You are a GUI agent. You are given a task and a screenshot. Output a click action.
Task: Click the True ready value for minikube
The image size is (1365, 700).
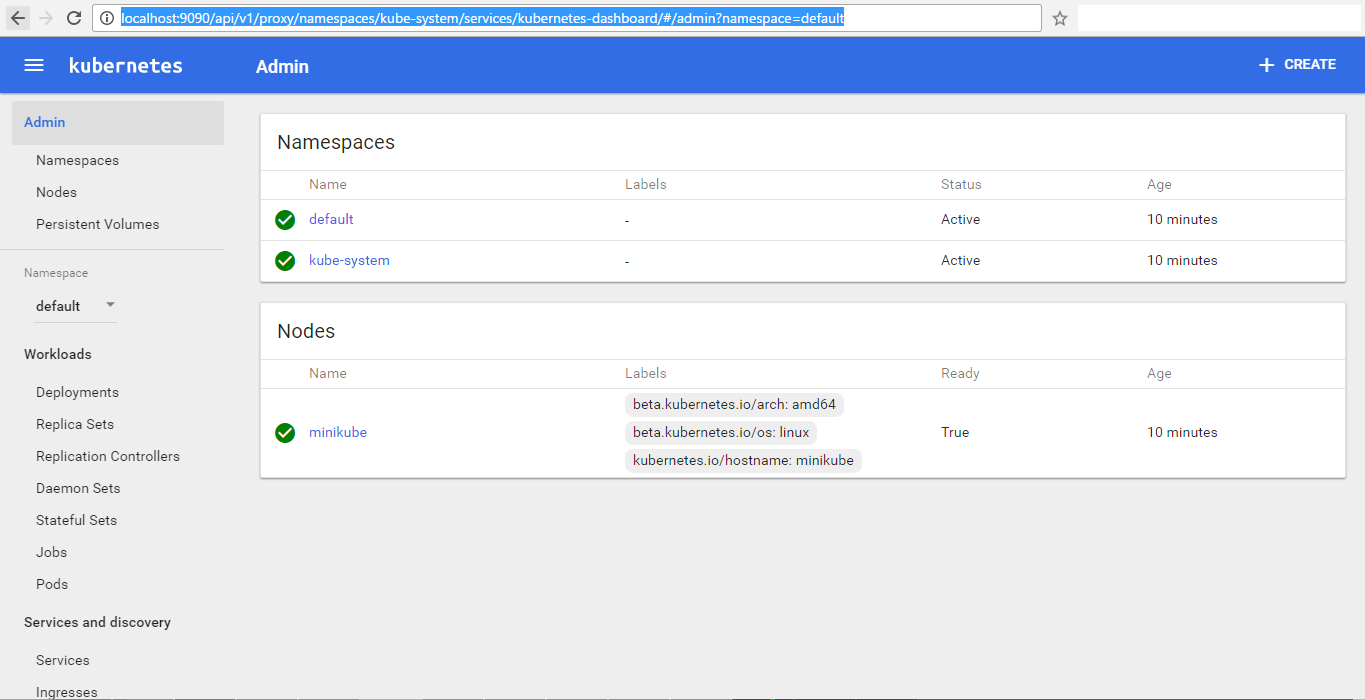[x=955, y=432]
